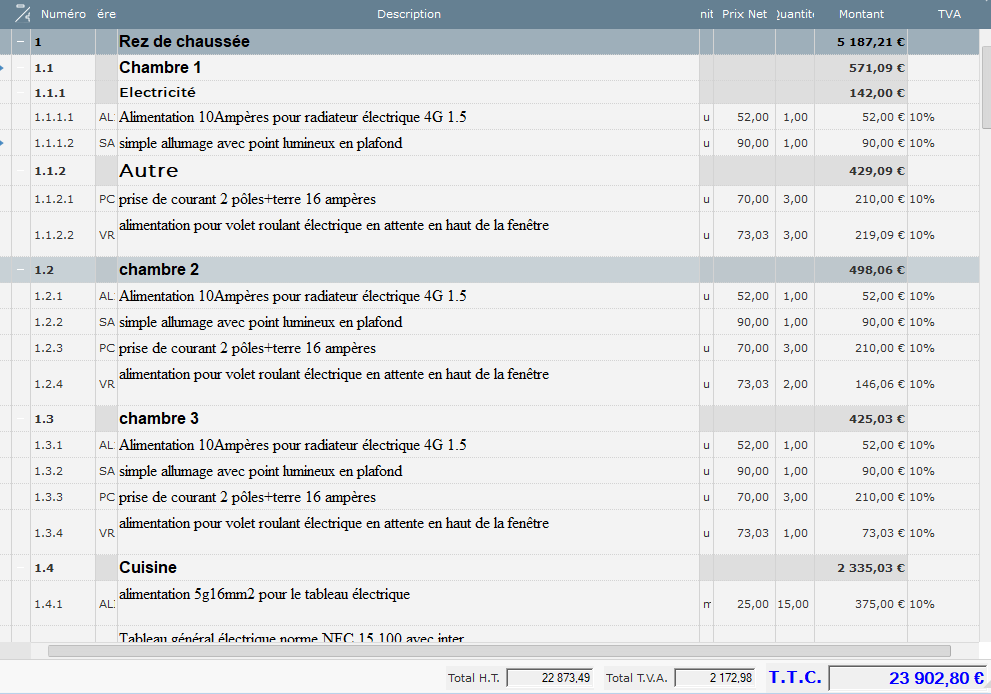Click the Total T.V.A. amount field

(714, 678)
